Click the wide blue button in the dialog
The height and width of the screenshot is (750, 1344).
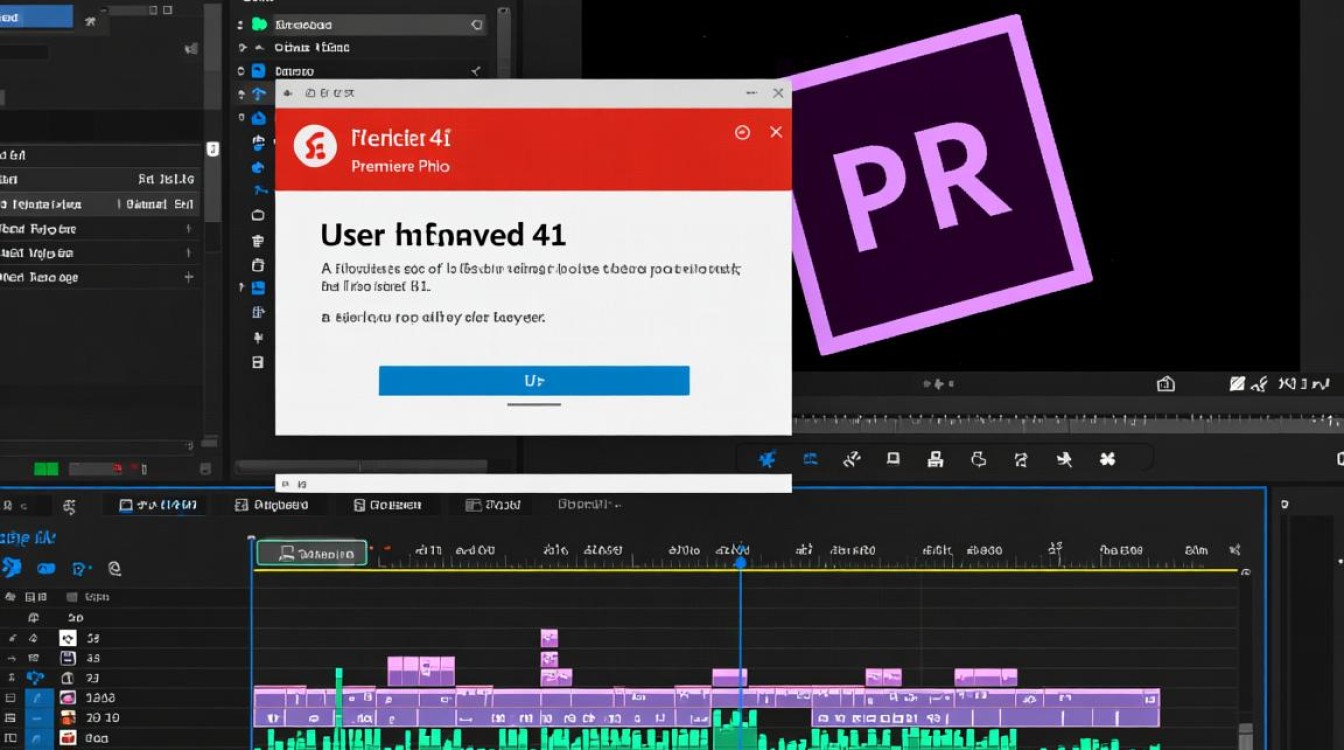tap(534, 381)
